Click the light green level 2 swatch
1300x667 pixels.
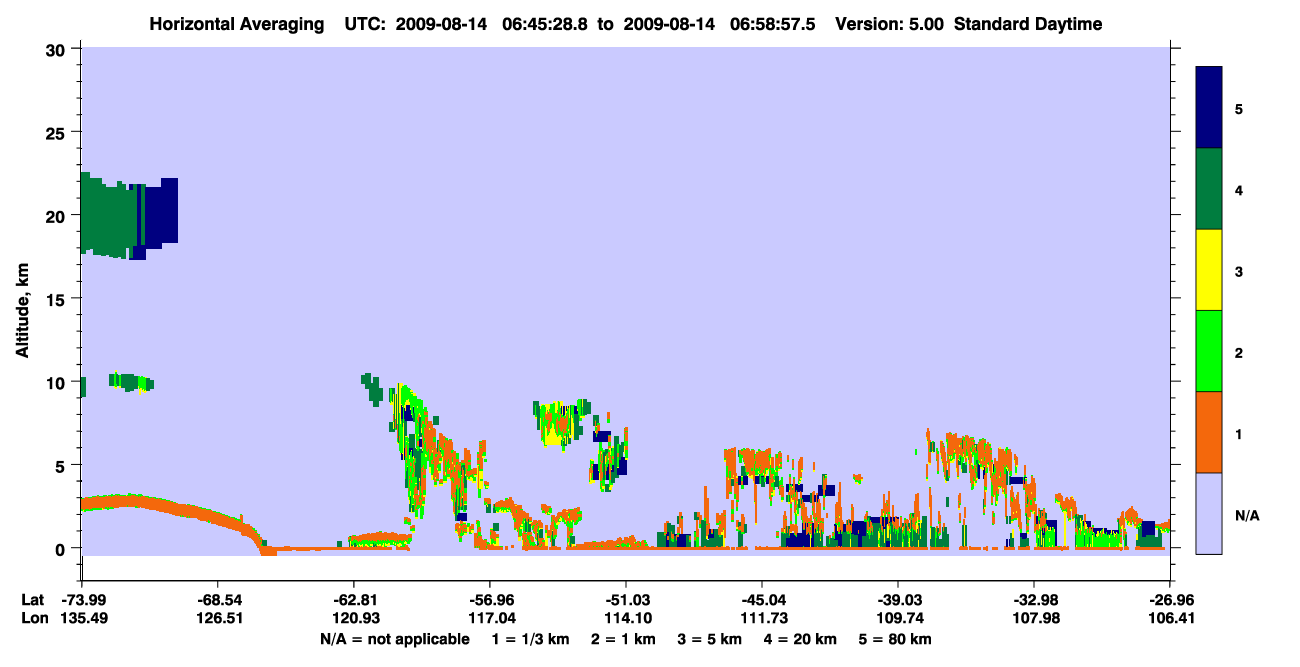coord(1209,351)
